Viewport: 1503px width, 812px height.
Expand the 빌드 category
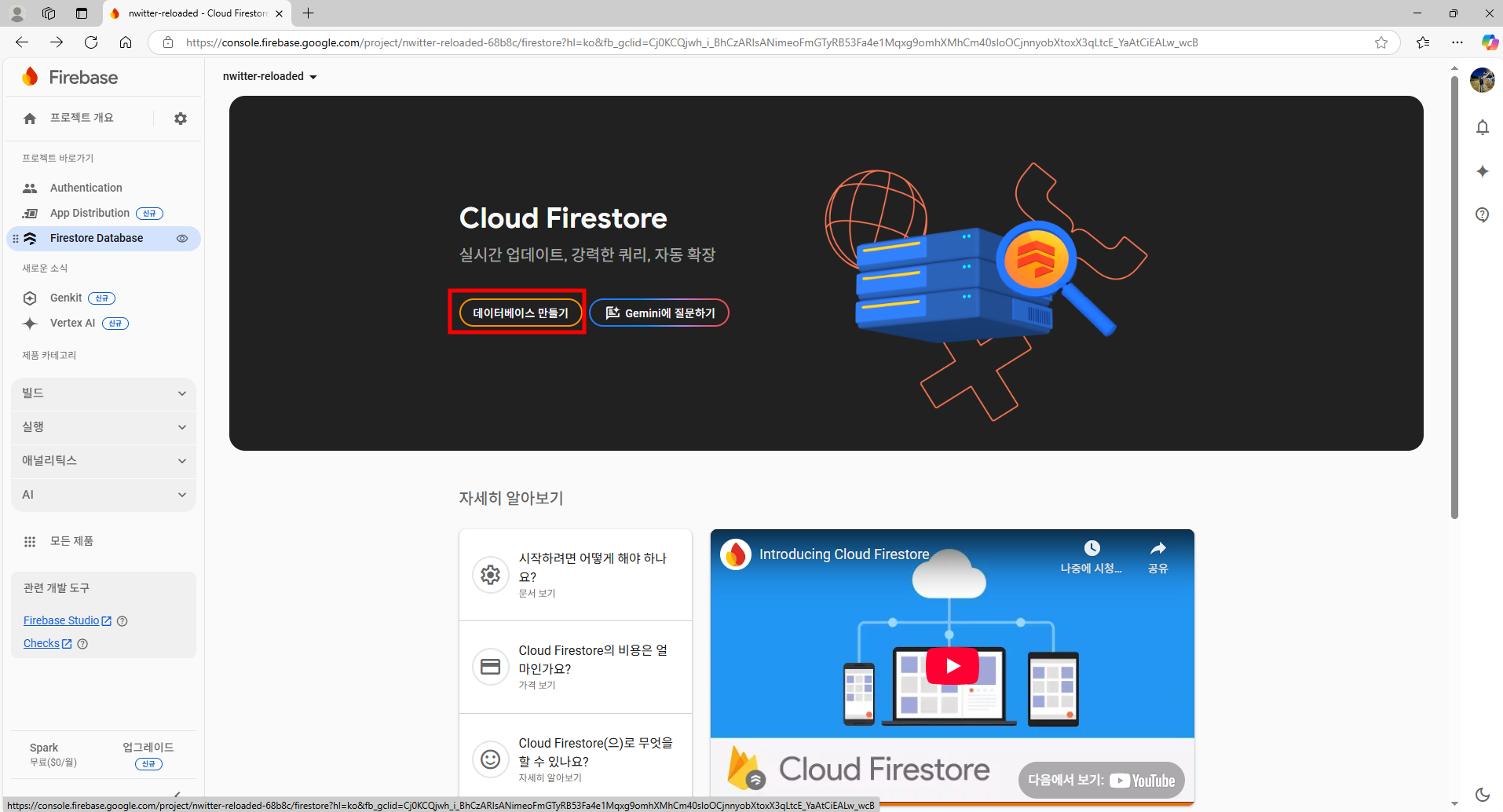point(104,393)
